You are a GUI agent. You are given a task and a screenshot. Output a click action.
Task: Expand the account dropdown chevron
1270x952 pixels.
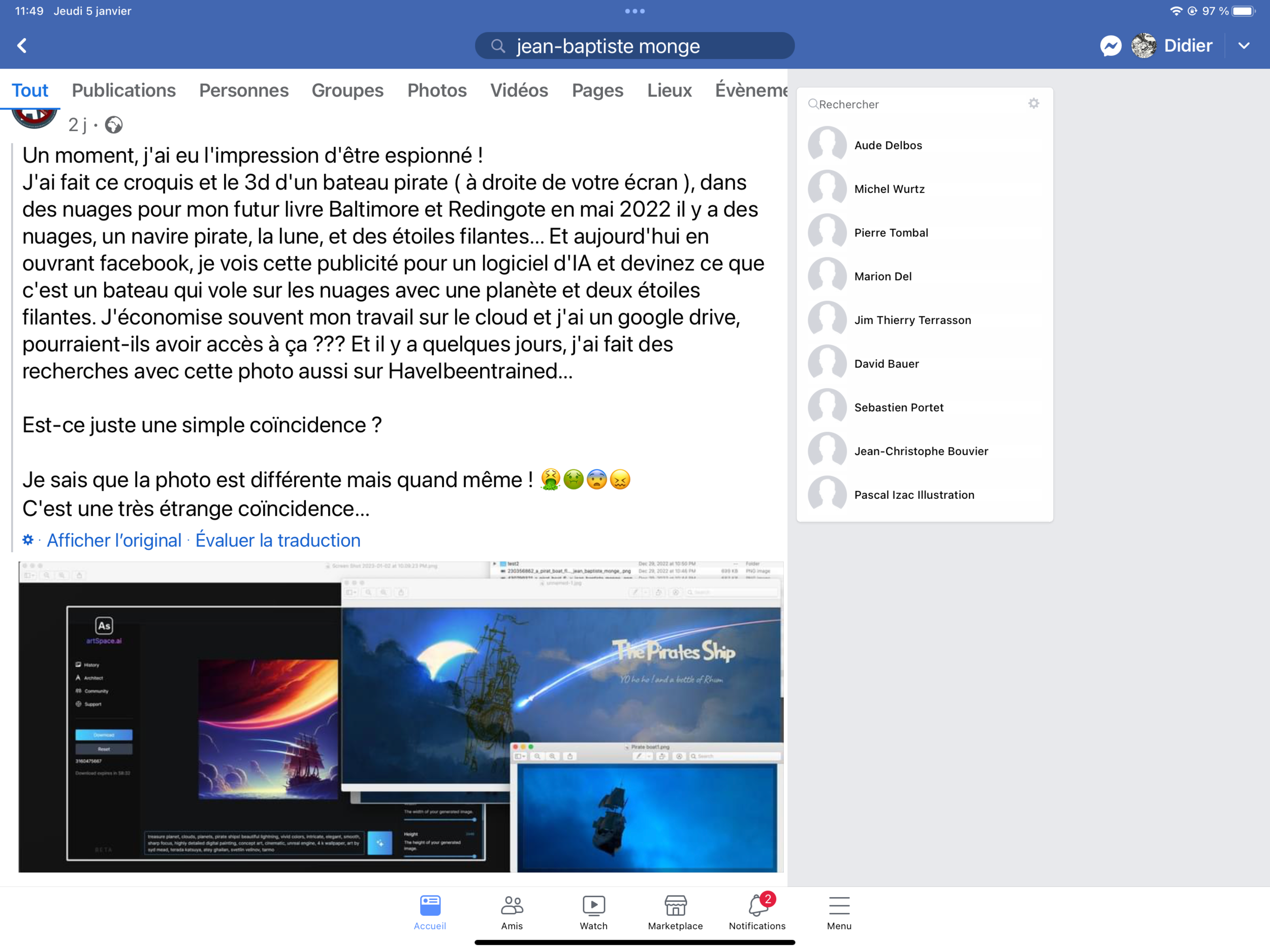click(1244, 45)
